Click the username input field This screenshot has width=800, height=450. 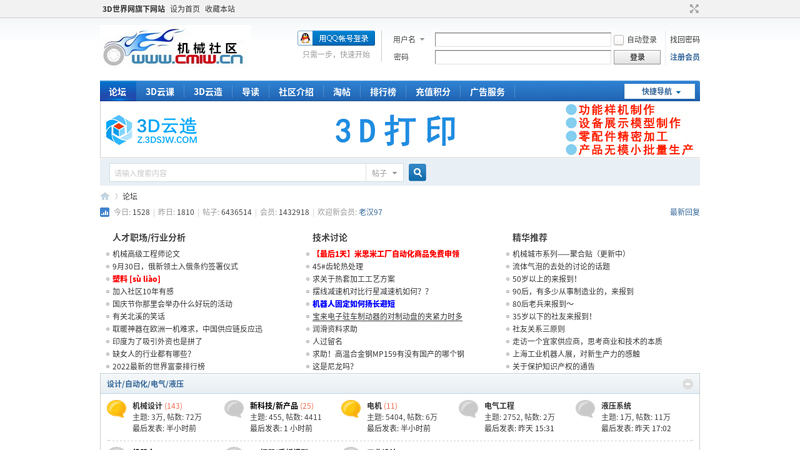pyautogui.click(x=523, y=39)
